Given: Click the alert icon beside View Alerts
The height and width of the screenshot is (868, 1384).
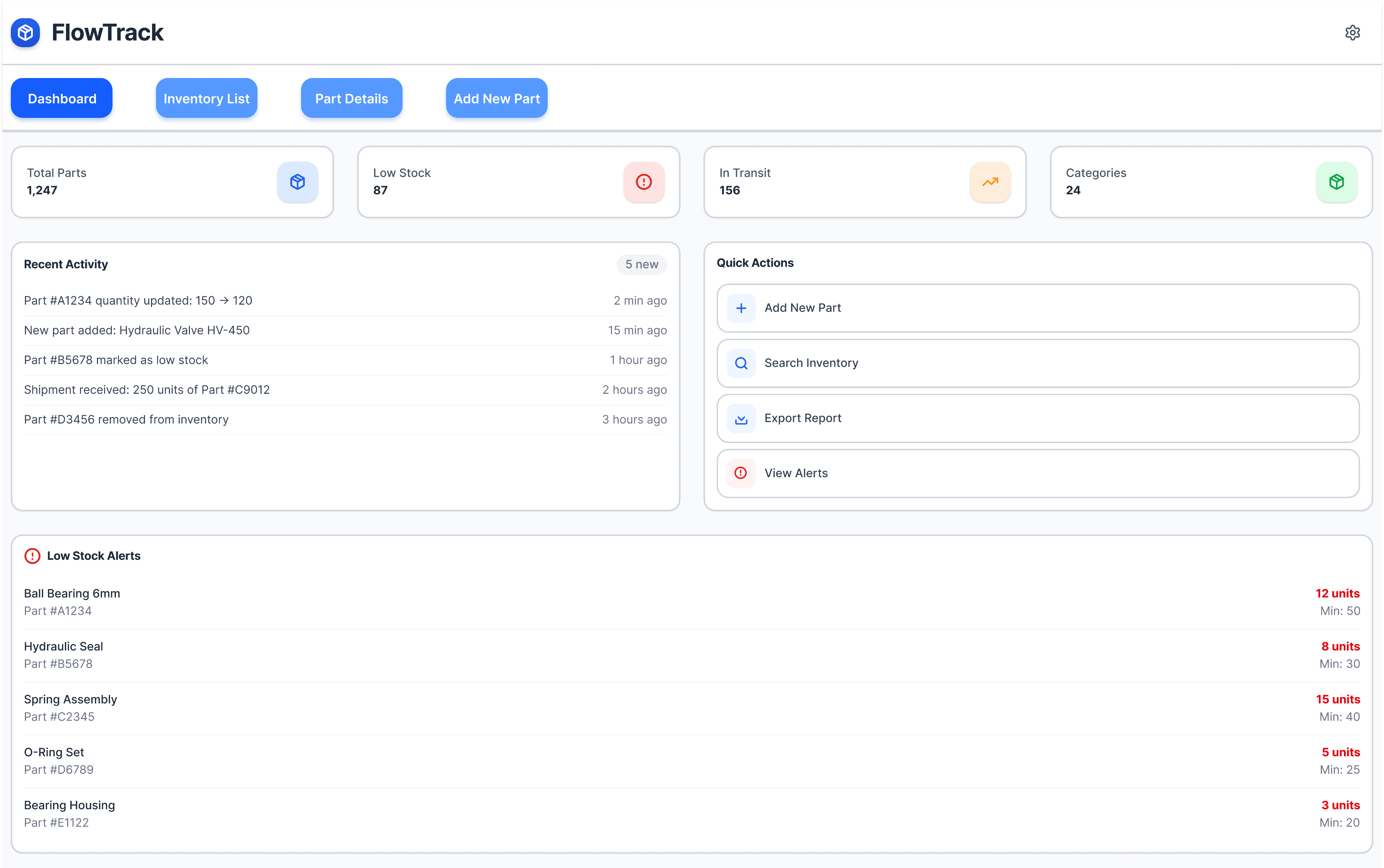Looking at the screenshot, I should click(x=741, y=473).
